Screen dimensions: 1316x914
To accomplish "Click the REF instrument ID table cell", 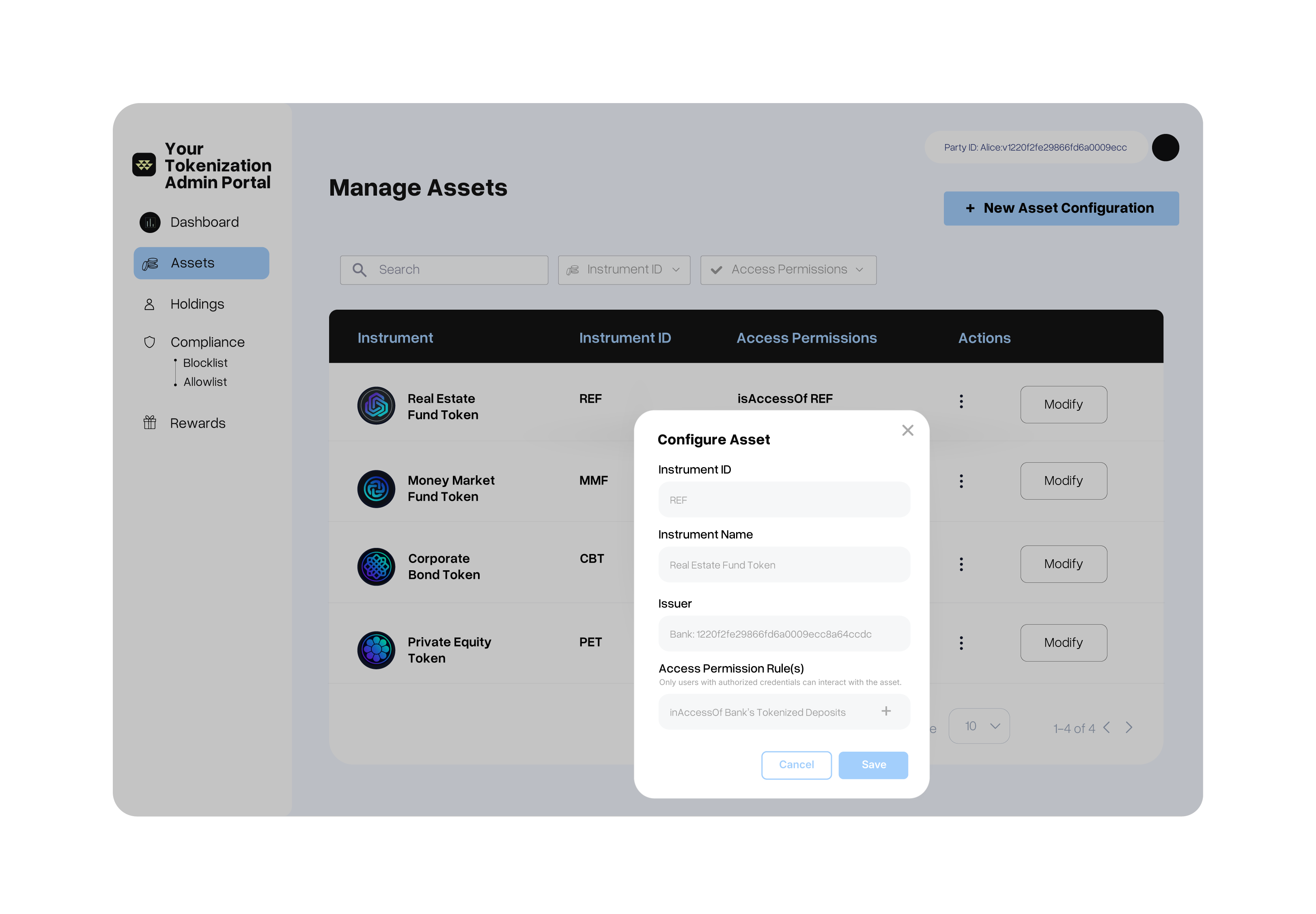I will pos(590,399).
